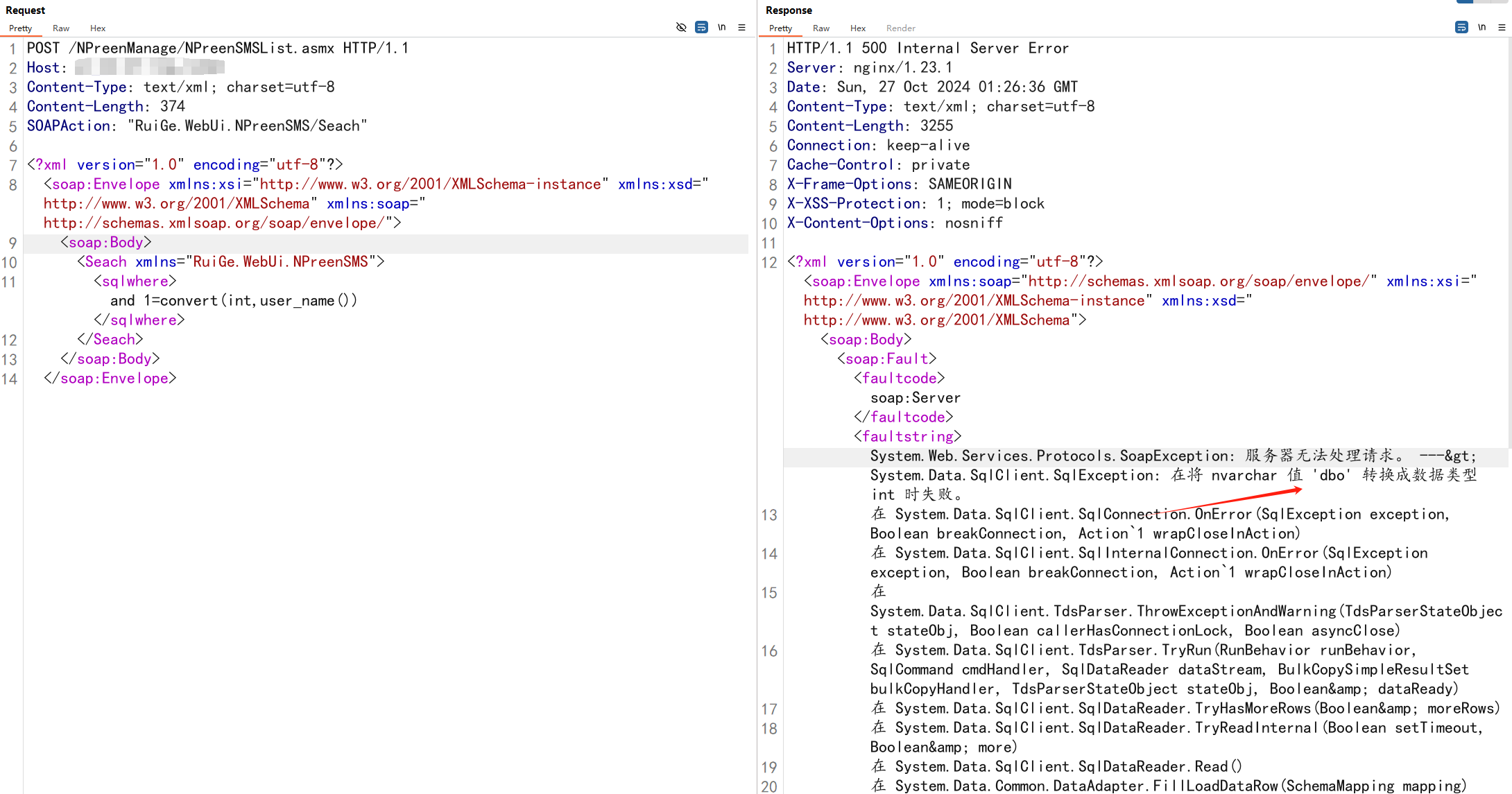
Task: Open the Response Render tab
Action: (900, 28)
